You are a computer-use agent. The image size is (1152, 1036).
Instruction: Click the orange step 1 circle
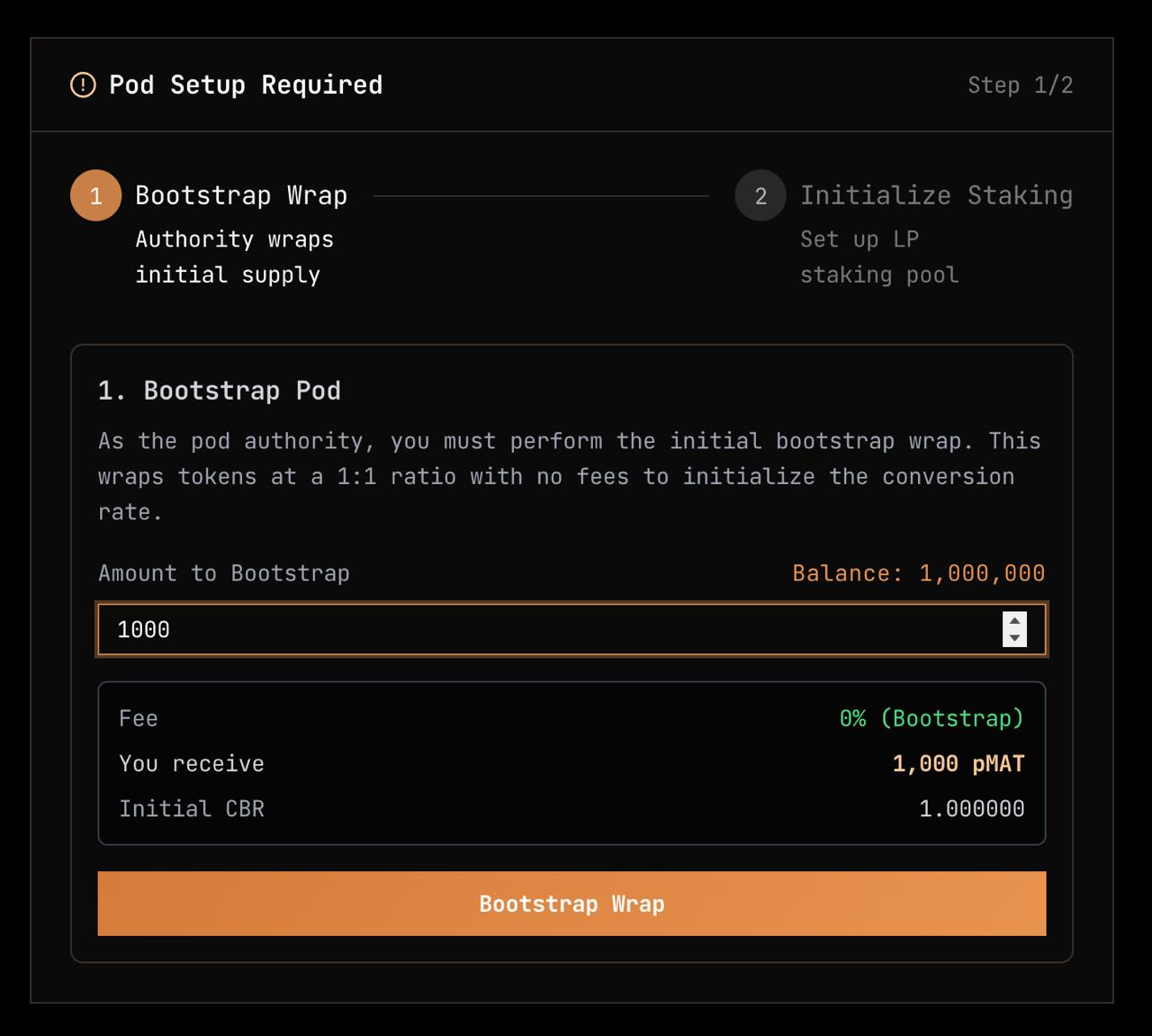(95, 195)
